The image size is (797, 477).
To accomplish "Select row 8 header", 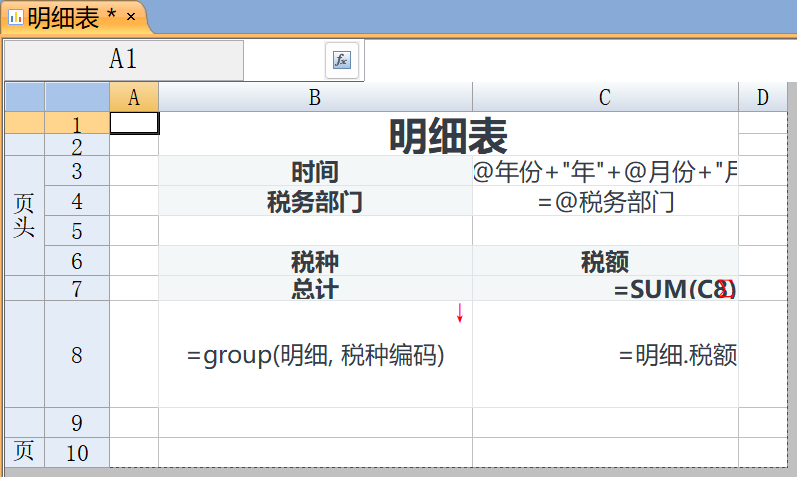I will tap(77, 354).
